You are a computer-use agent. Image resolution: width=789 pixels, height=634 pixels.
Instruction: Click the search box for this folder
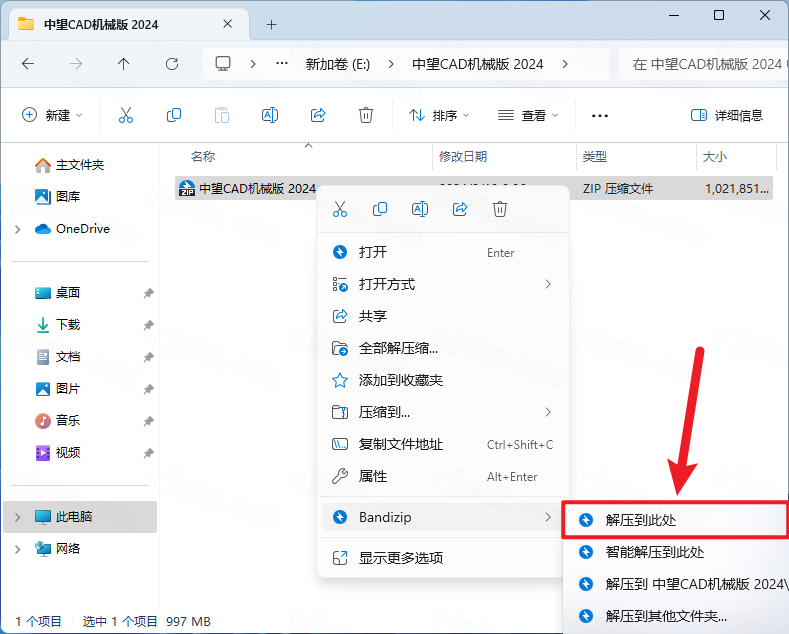[x=705, y=64]
